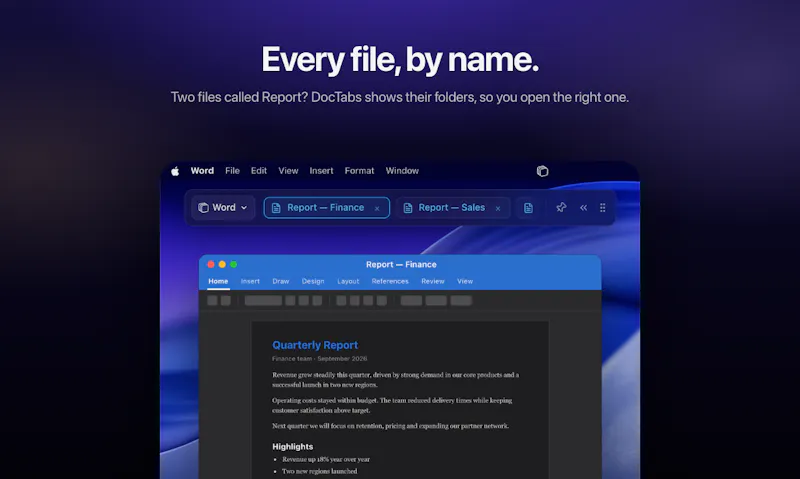800x479 pixels.
Task: Select the Draw ribbon tab
Action: [281, 281]
